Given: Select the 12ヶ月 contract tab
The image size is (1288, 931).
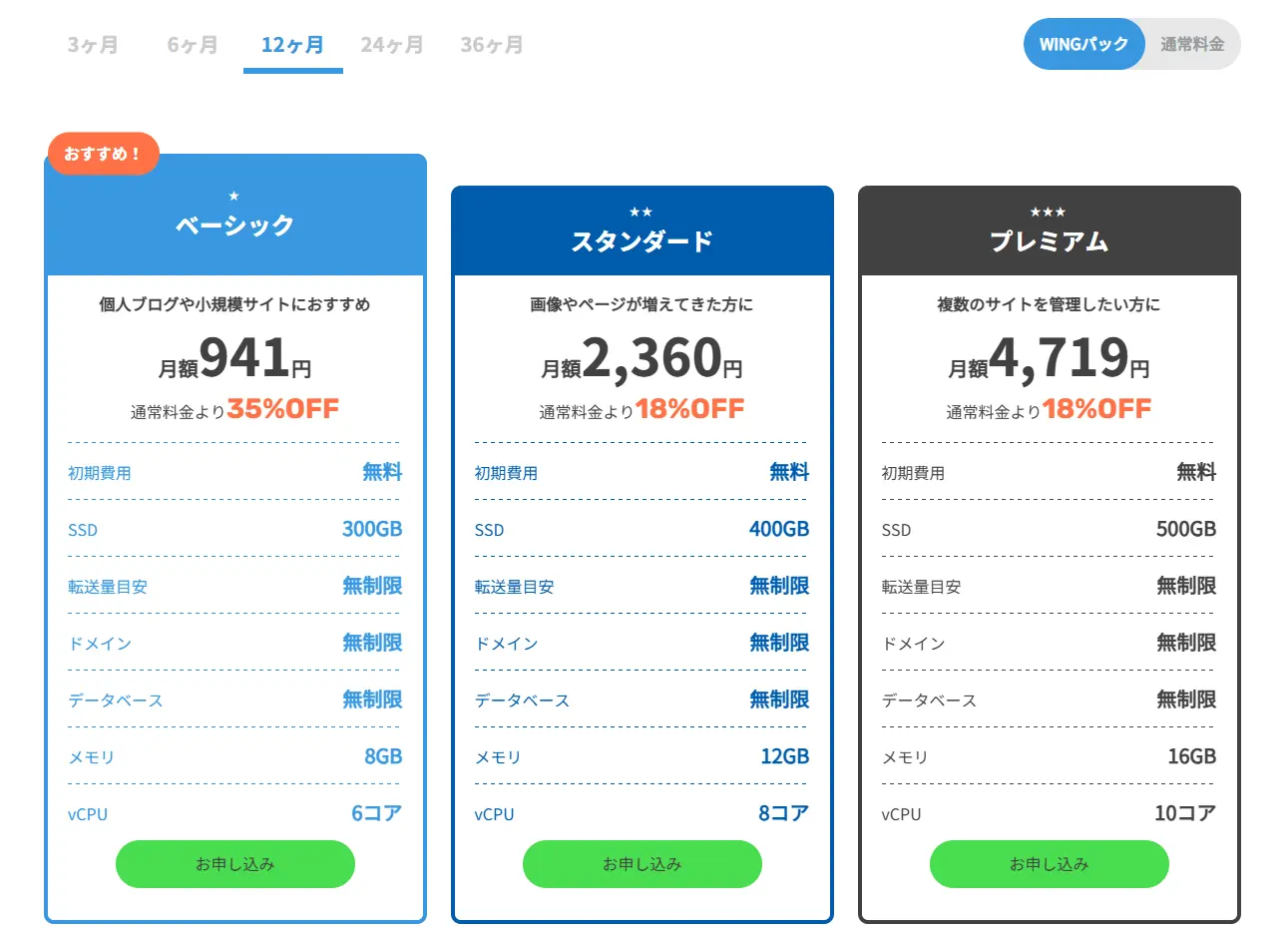Looking at the screenshot, I should (292, 45).
